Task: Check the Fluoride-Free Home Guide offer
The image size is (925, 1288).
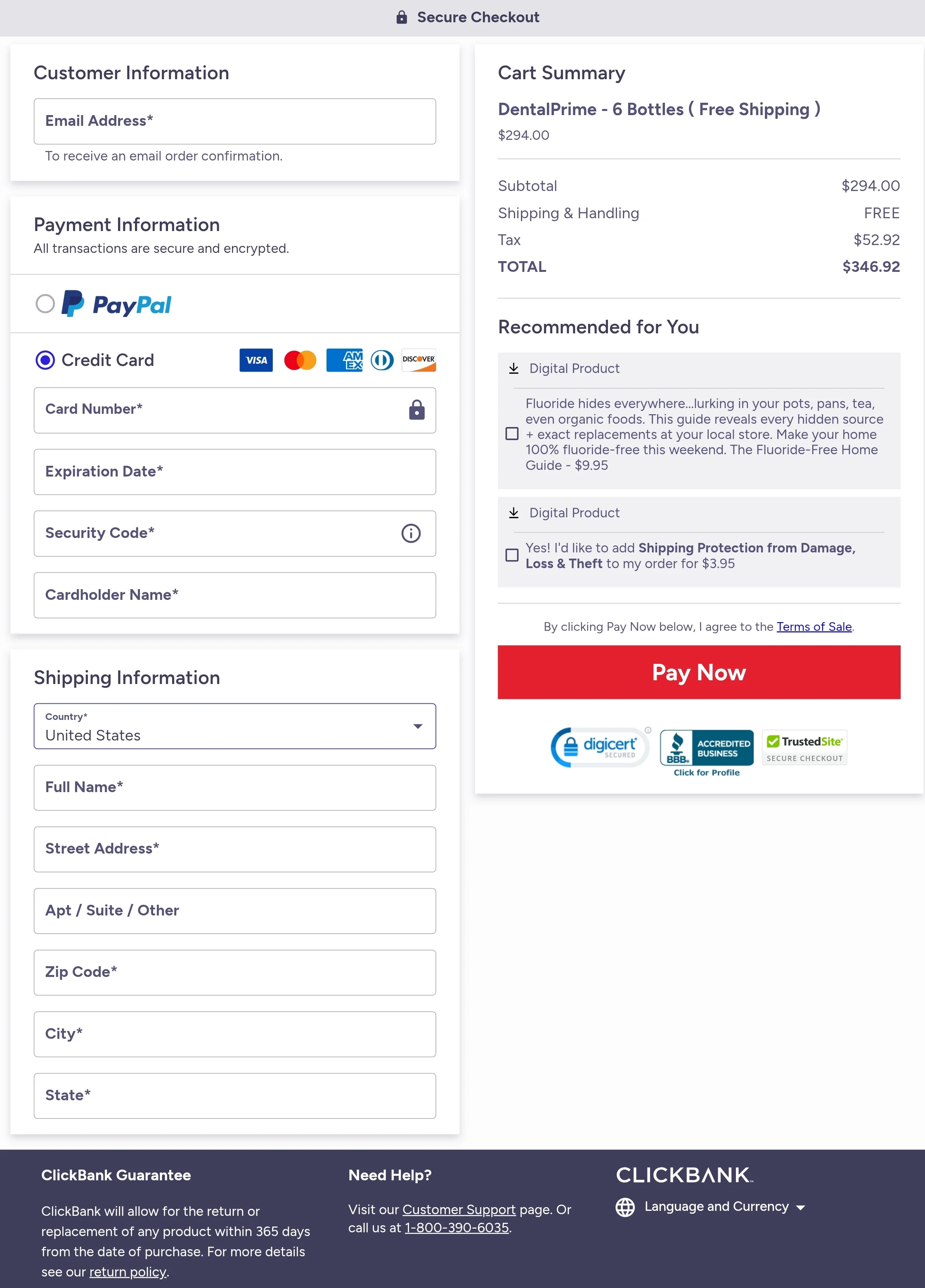Action: pyautogui.click(x=512, y=434)
